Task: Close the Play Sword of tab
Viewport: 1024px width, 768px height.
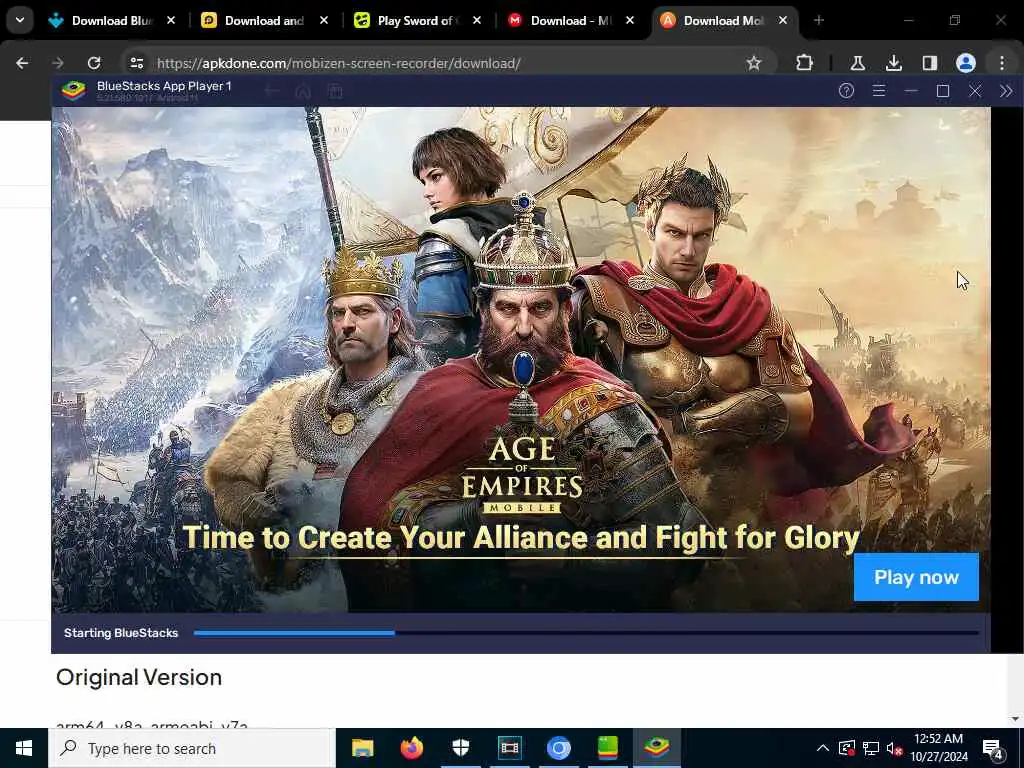Action: [x=477, y=21]
